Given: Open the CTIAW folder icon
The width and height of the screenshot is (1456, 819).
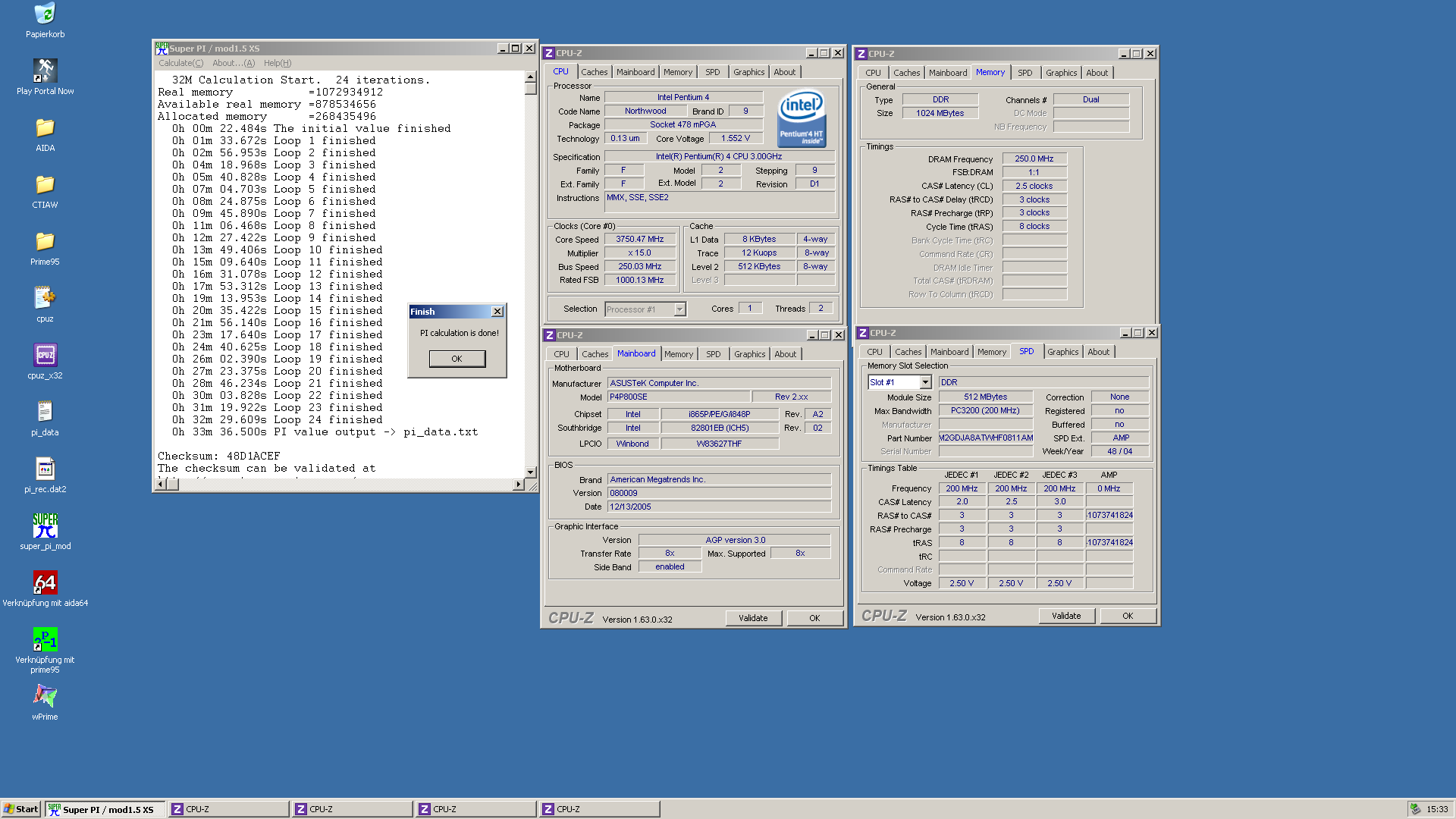Looking at the screenshot, I should point(45,184).
